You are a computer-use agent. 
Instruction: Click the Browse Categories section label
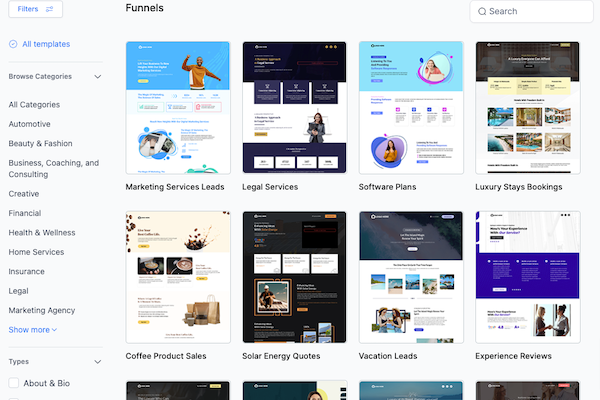tap(40, 77)
